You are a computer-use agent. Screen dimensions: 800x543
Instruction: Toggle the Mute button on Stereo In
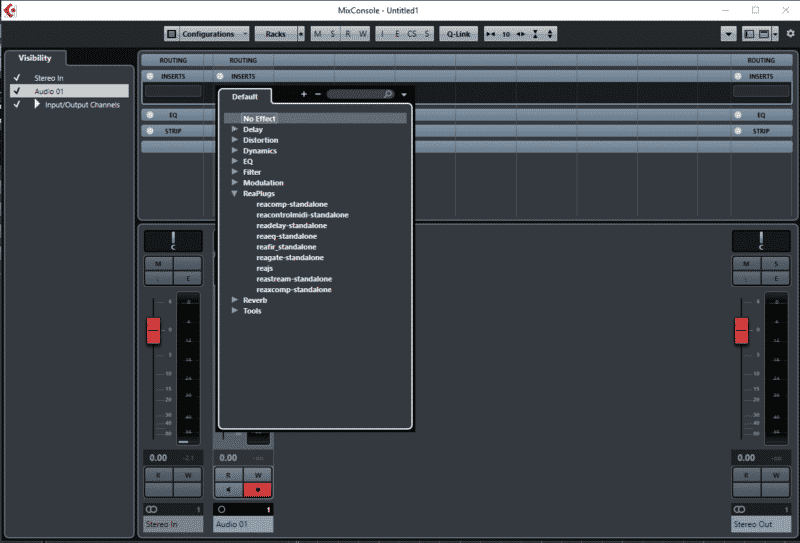tap(158, 263)
